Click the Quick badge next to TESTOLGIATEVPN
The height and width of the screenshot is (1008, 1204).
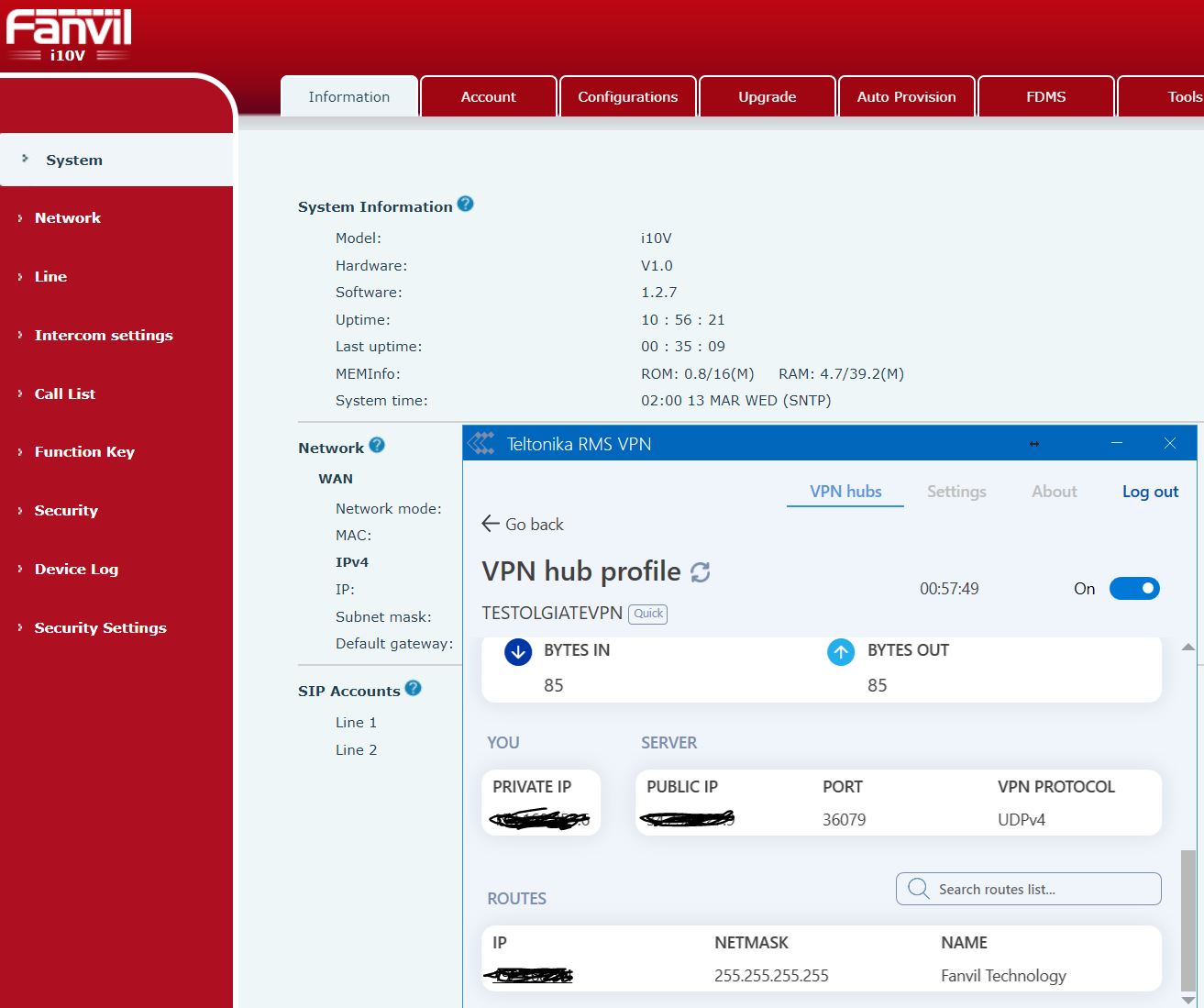648,614
